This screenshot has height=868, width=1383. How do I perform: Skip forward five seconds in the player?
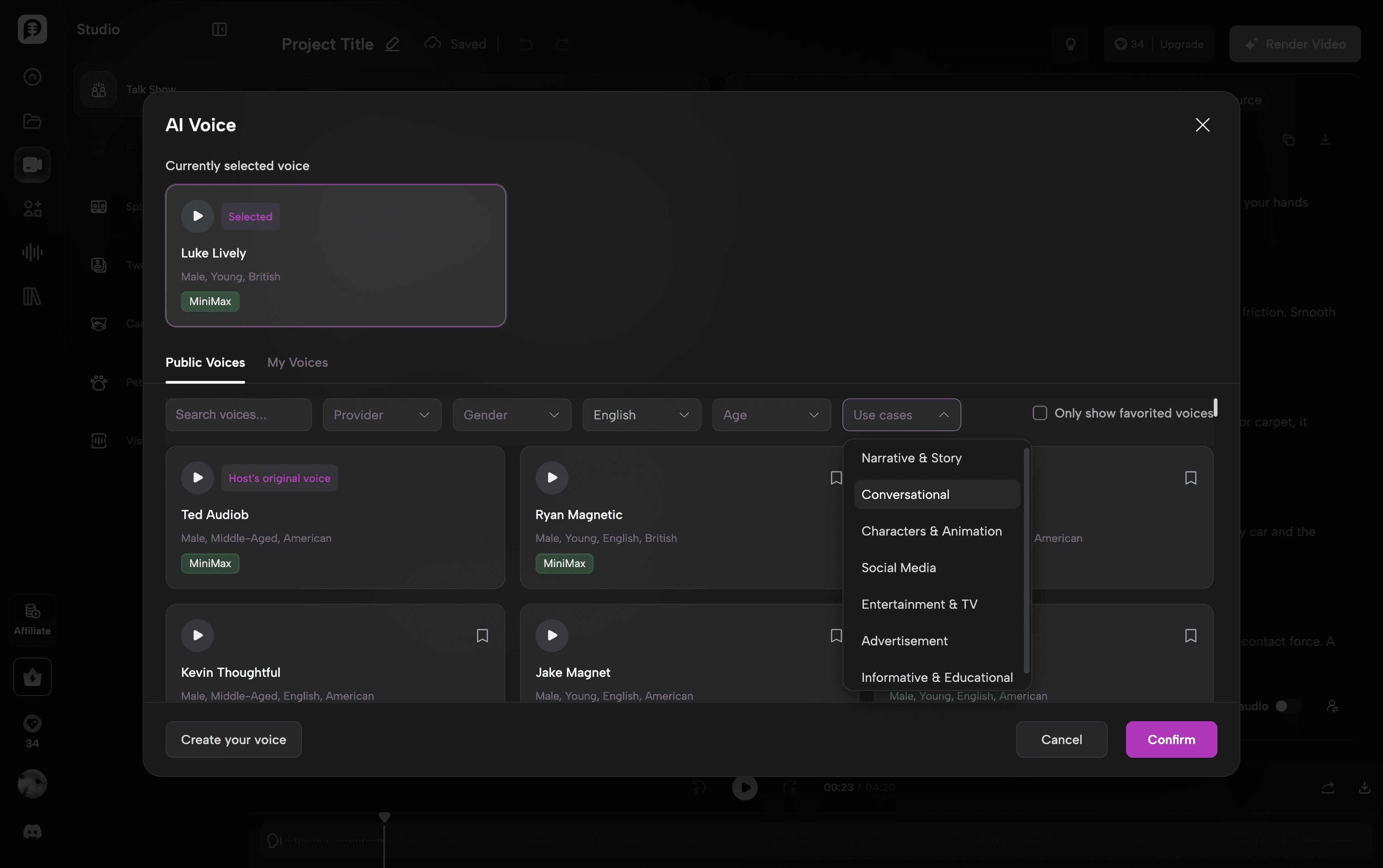[790, 788]
